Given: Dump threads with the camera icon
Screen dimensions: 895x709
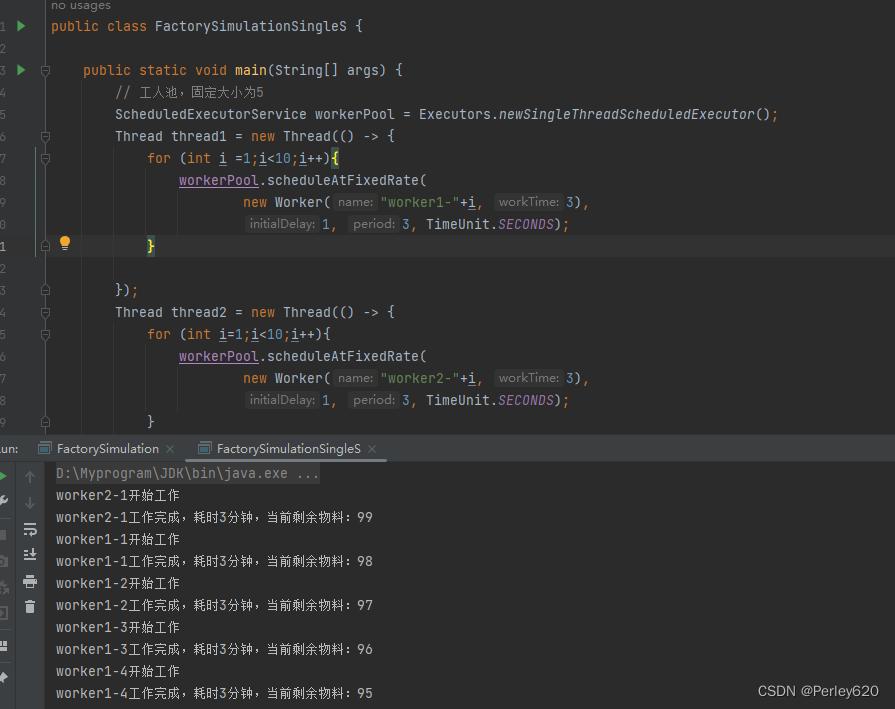Looking at the screenshot, I should coord(3,561).
